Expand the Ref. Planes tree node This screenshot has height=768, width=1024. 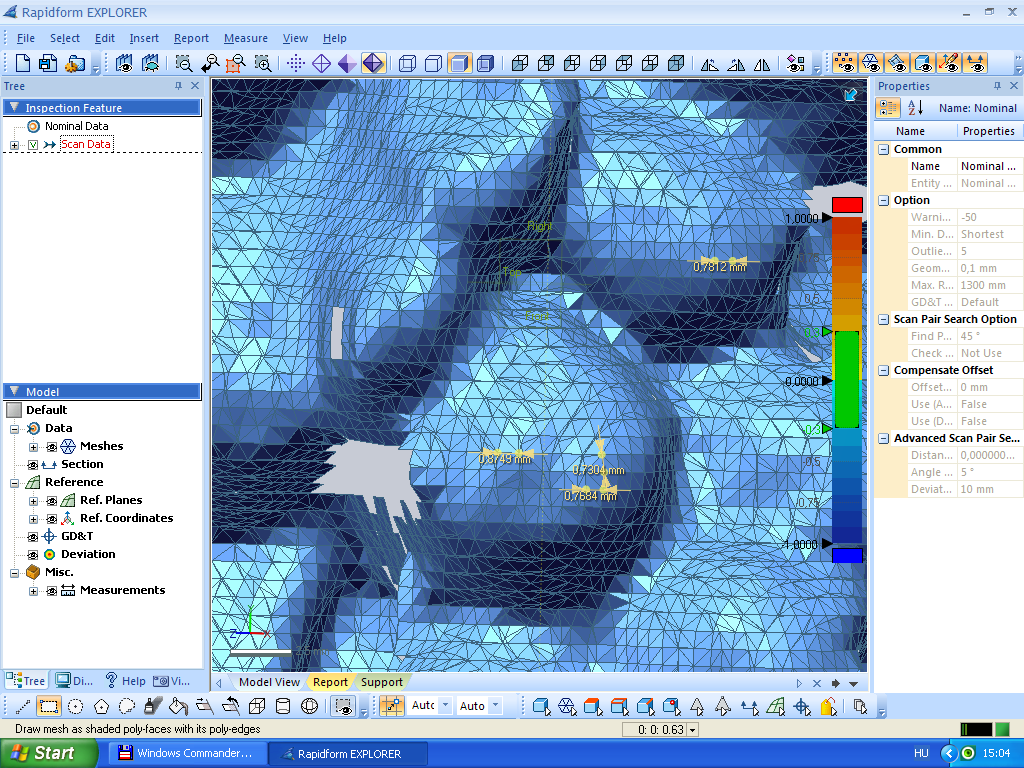coord(33,501)
